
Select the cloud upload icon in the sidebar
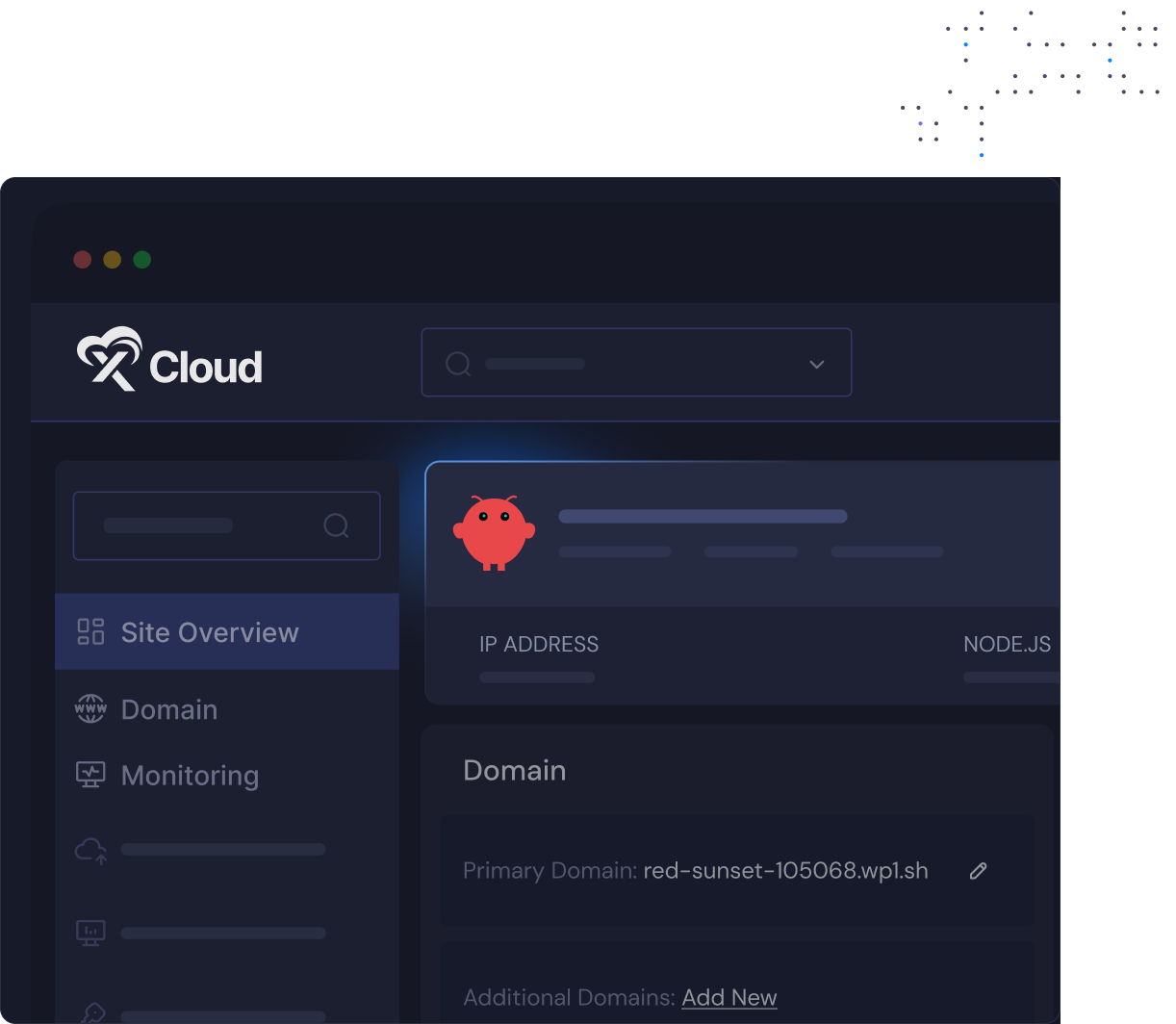(90, 850)
